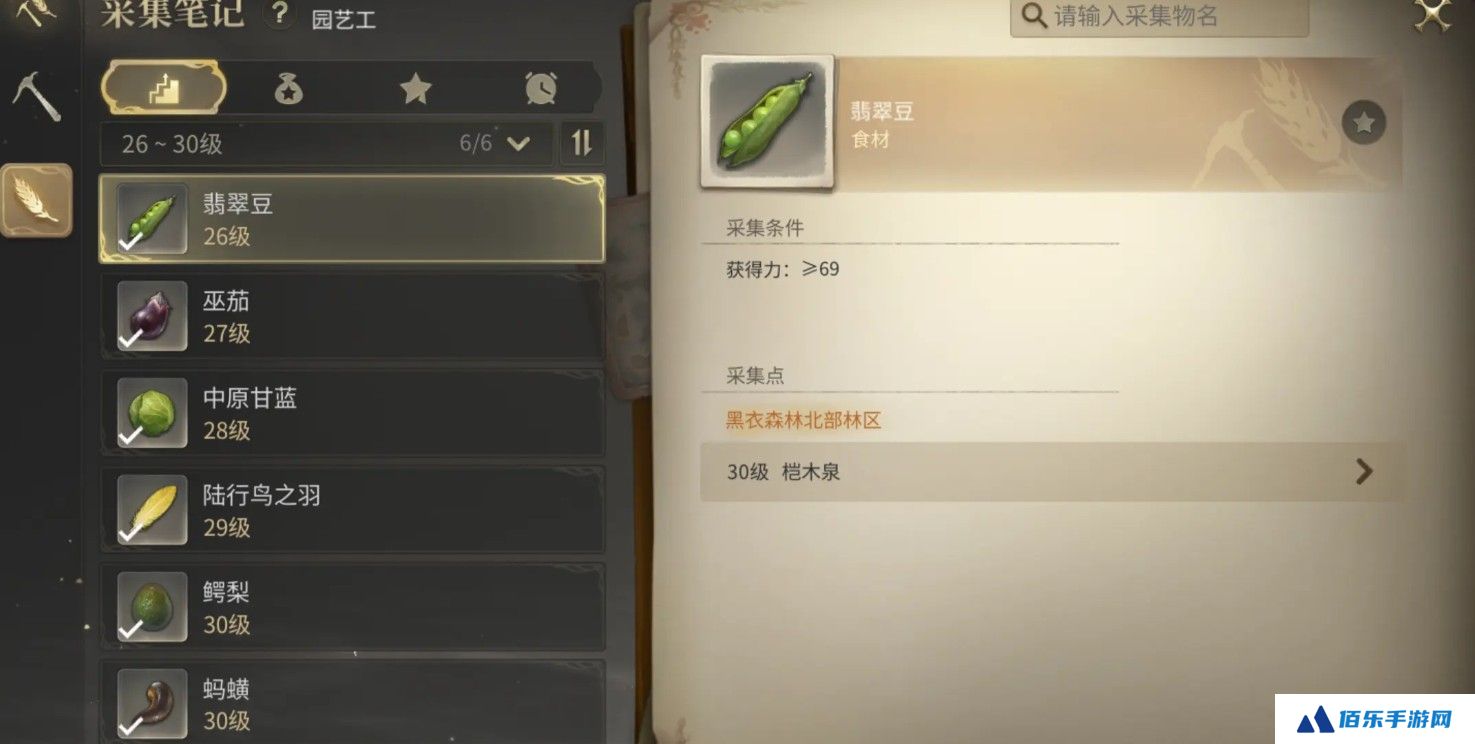1475x744 pixels.
Task: Select the botanist wheat icon in sidebar
Action: (36, 200)
